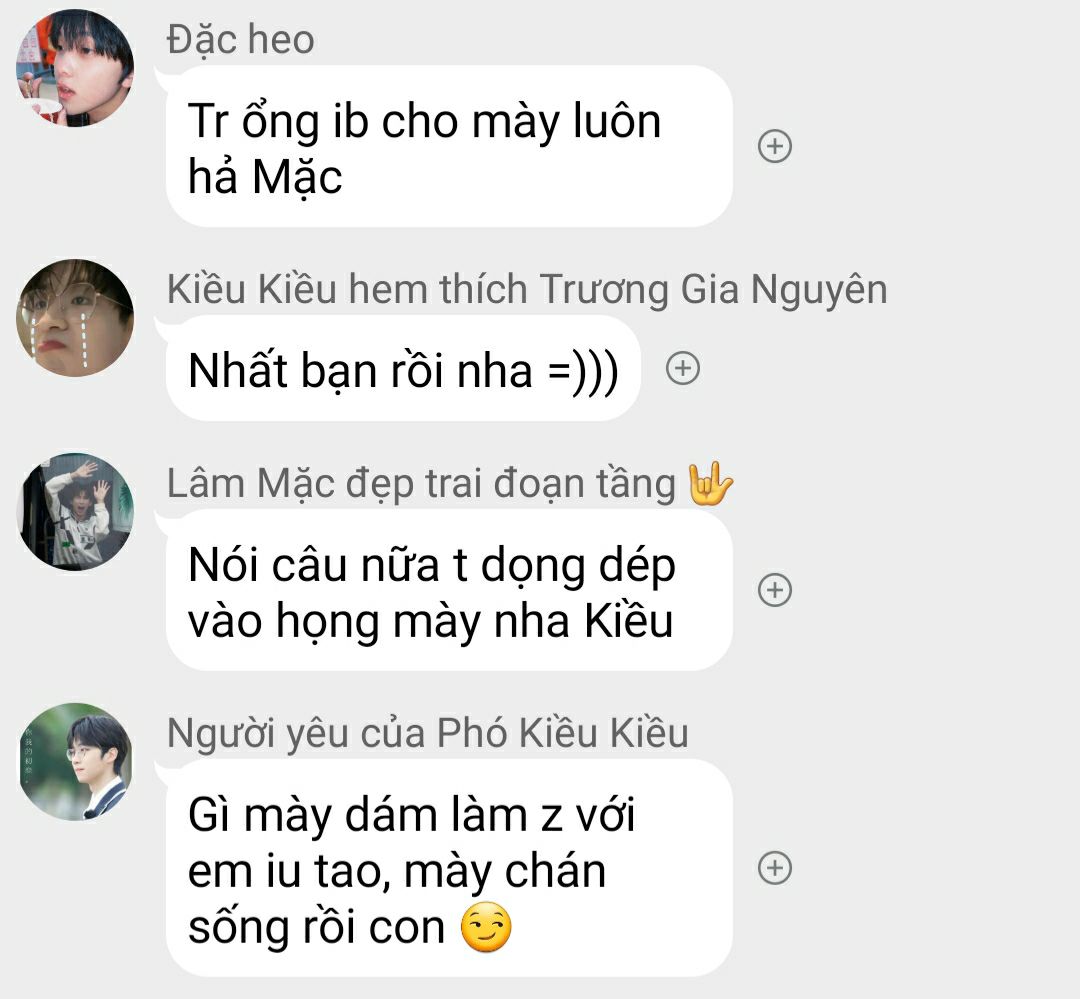Screen dimensions: 1080x999
Task: Tap word "Kiều" ending Lâm Mặc's message
Action: click(629, 621)
